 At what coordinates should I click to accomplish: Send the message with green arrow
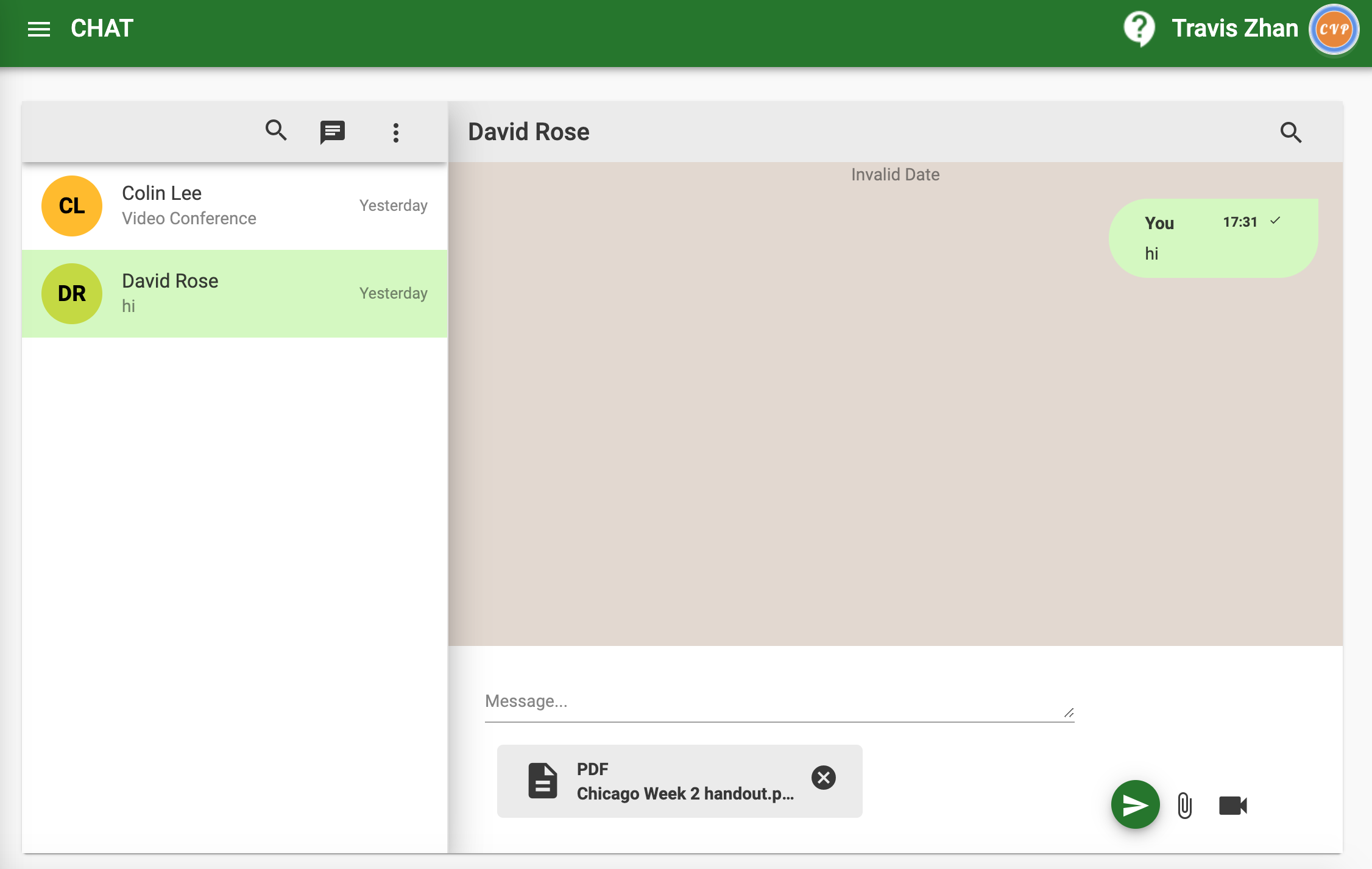[x=1135, y=805]
